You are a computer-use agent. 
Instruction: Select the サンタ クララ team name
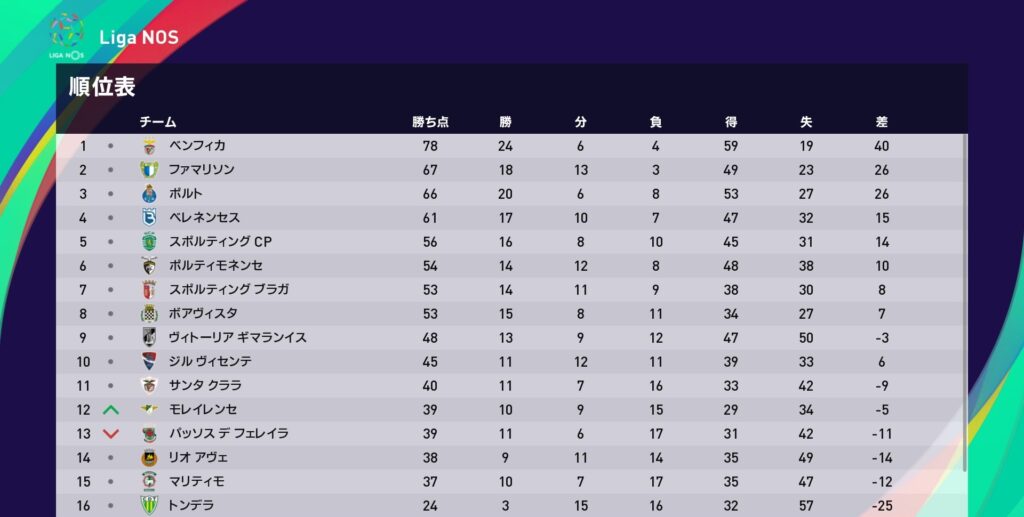click(205, 386)
